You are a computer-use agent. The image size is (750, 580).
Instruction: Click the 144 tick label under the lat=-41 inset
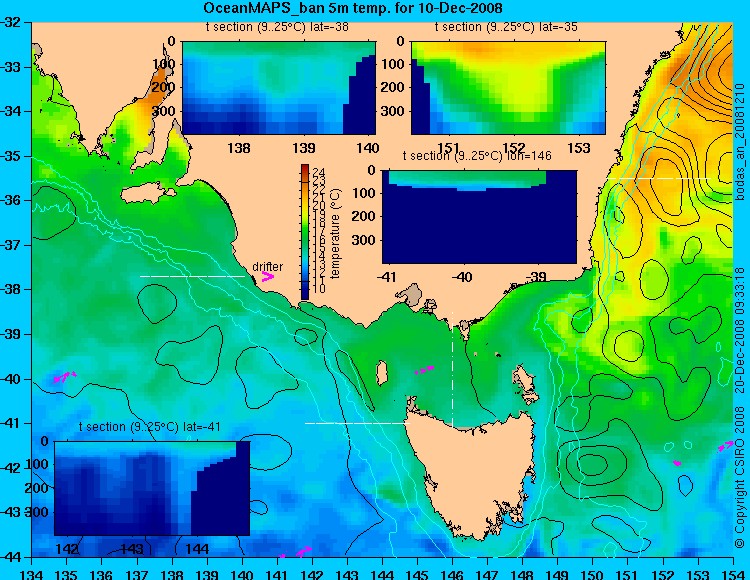(x=197, y=548)
